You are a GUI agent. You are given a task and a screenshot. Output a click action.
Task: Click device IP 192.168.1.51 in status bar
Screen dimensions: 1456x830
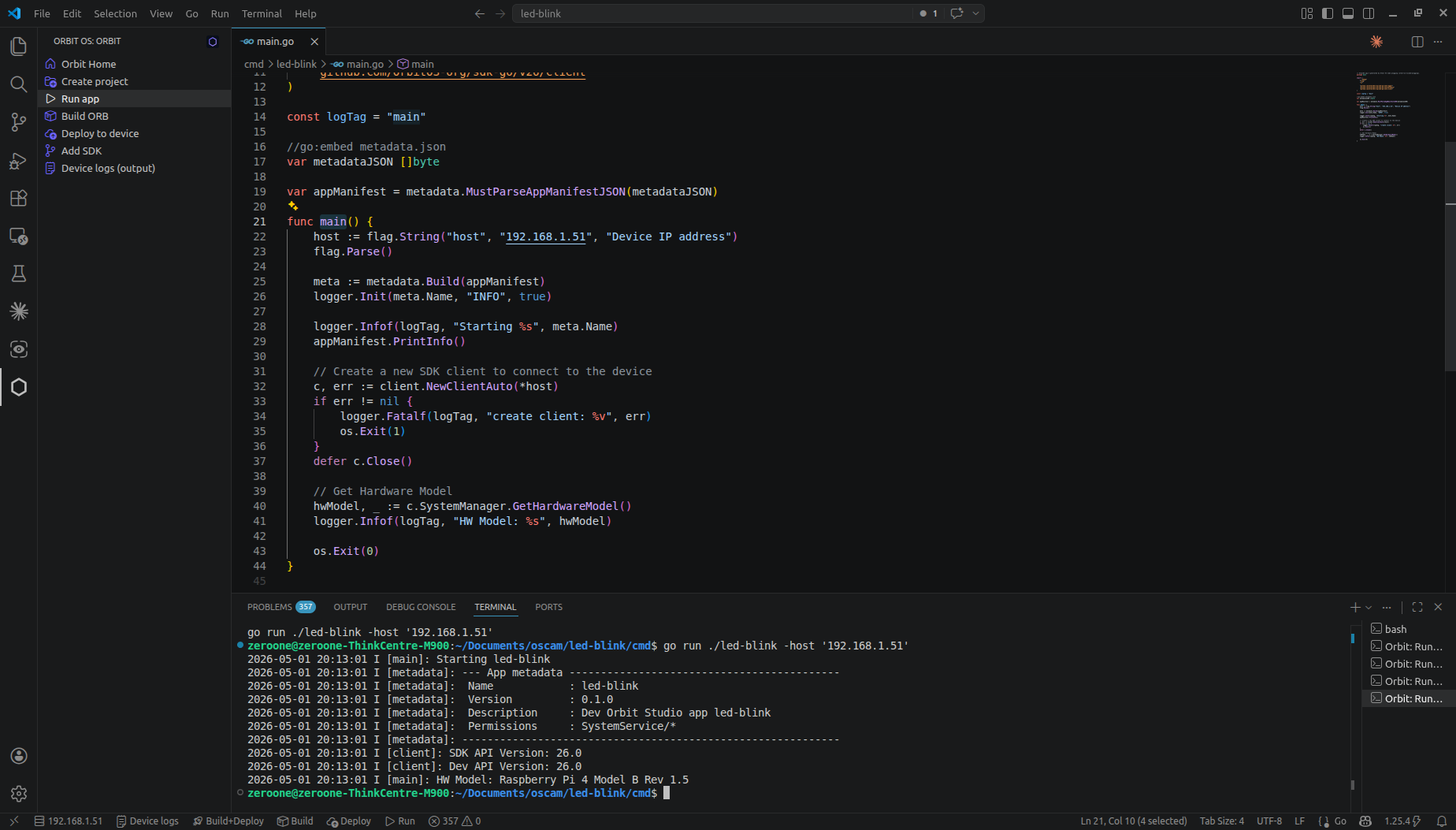tap(69, 821)
